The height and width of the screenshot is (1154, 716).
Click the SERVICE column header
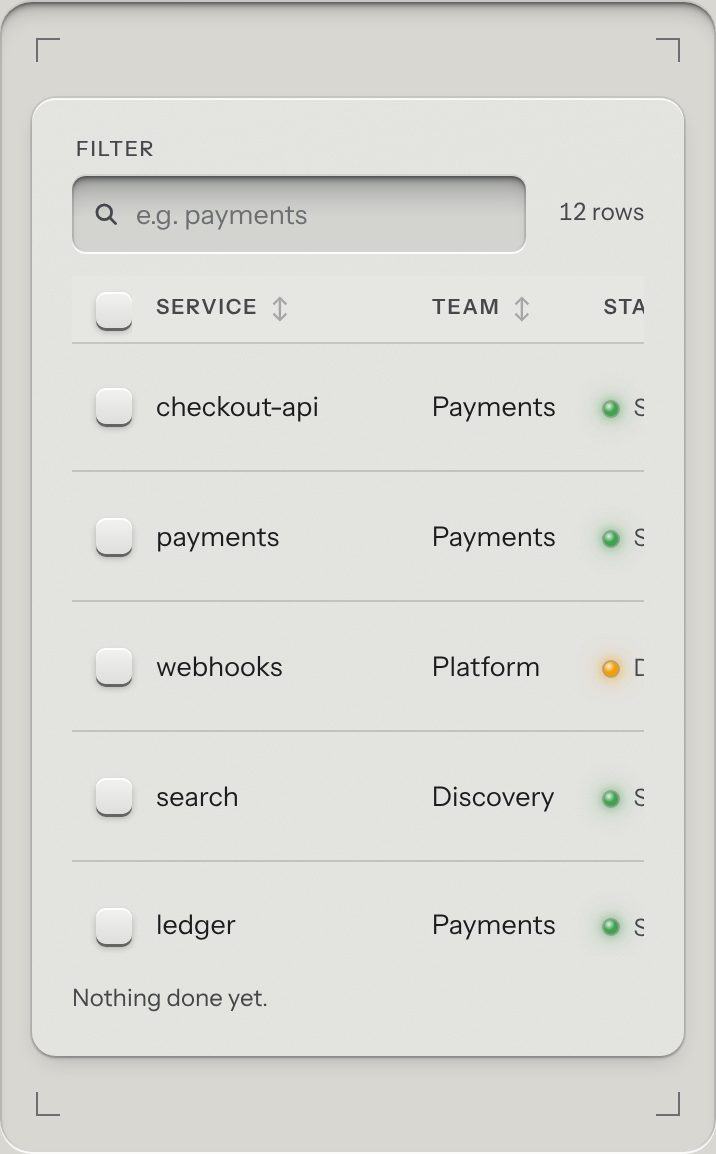(x=207, y=307)
